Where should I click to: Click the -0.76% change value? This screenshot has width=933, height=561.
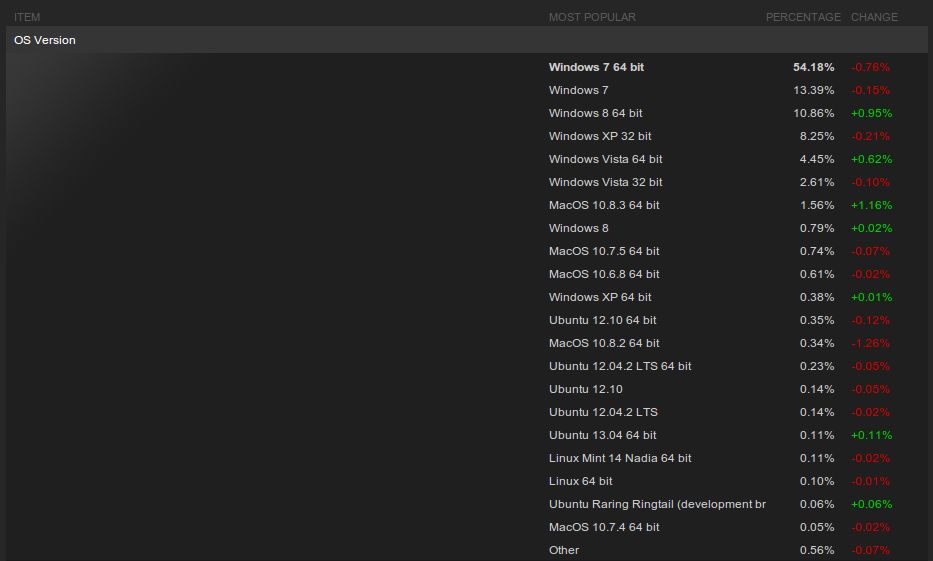click(x=871, y=67)
